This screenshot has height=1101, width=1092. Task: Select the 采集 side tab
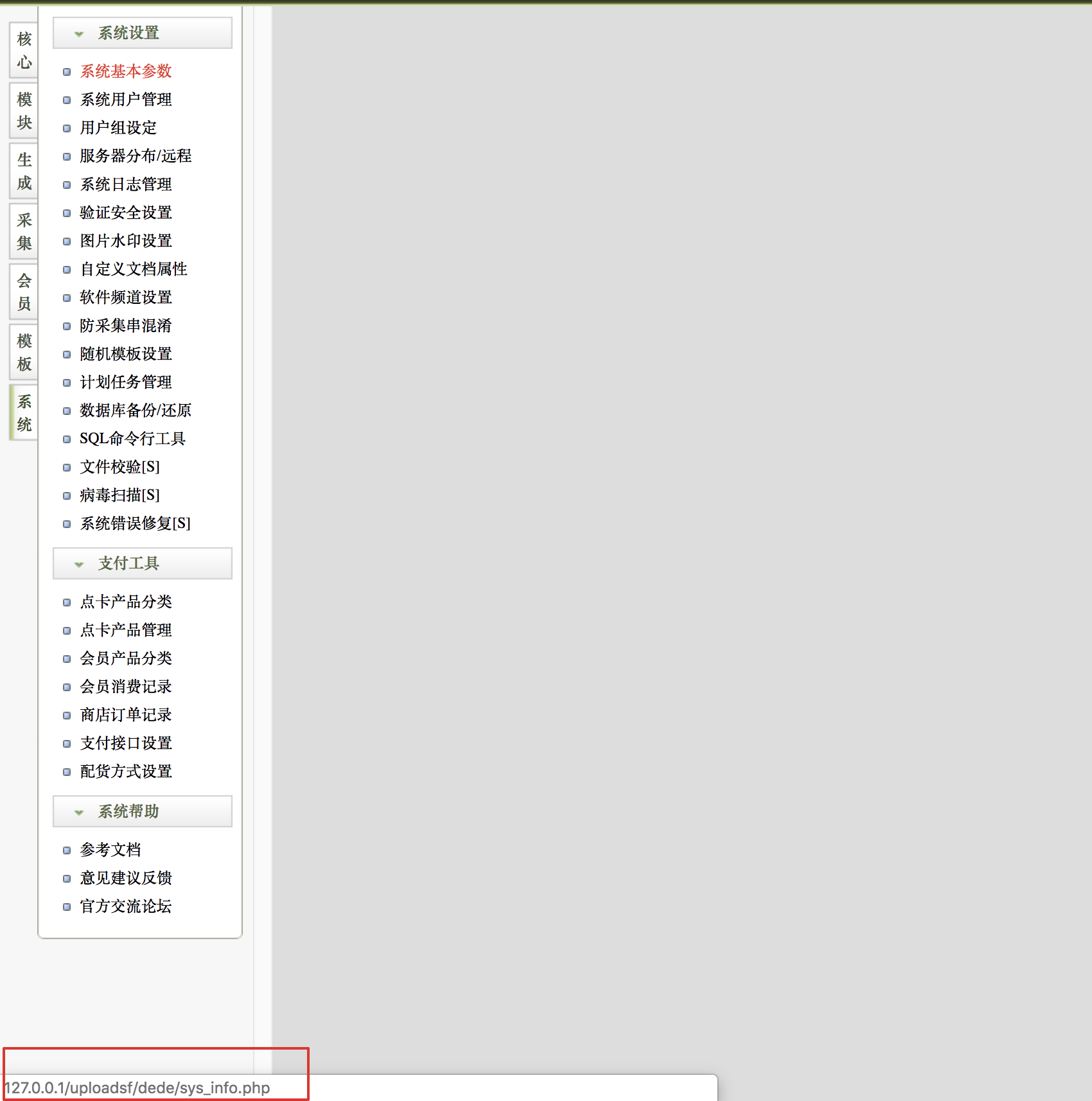(24, 232)
